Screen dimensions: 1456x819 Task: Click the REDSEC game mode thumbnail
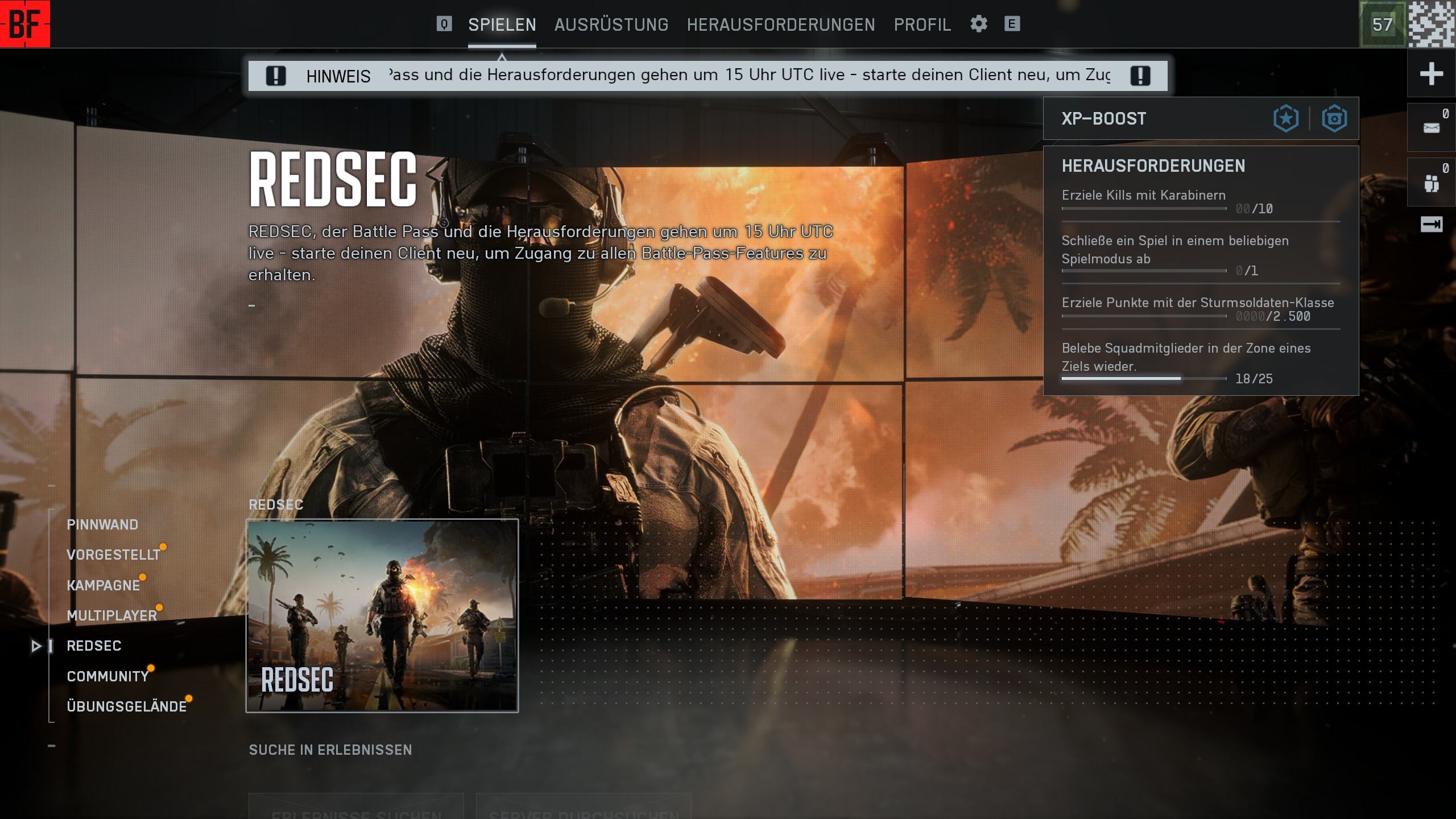coord(382,615)
